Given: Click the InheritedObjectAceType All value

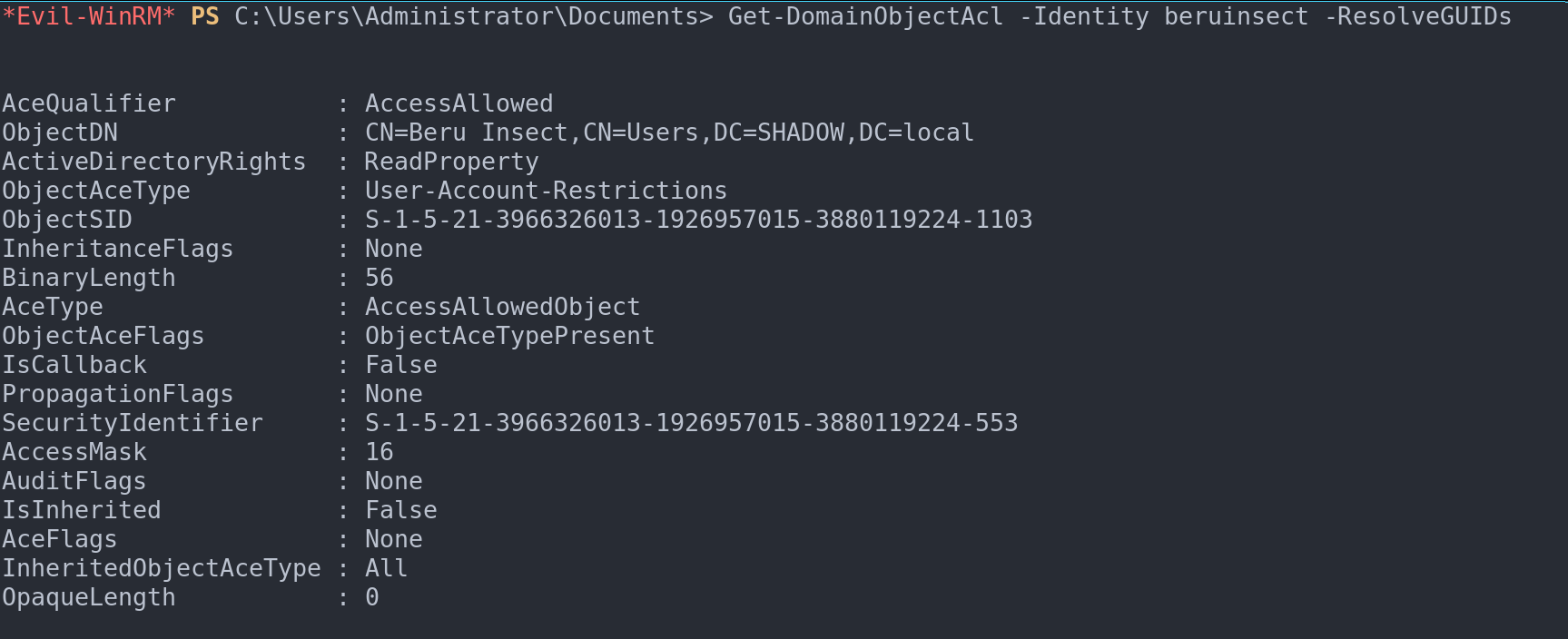Looking at the screenshot, I should pos(386,568).
